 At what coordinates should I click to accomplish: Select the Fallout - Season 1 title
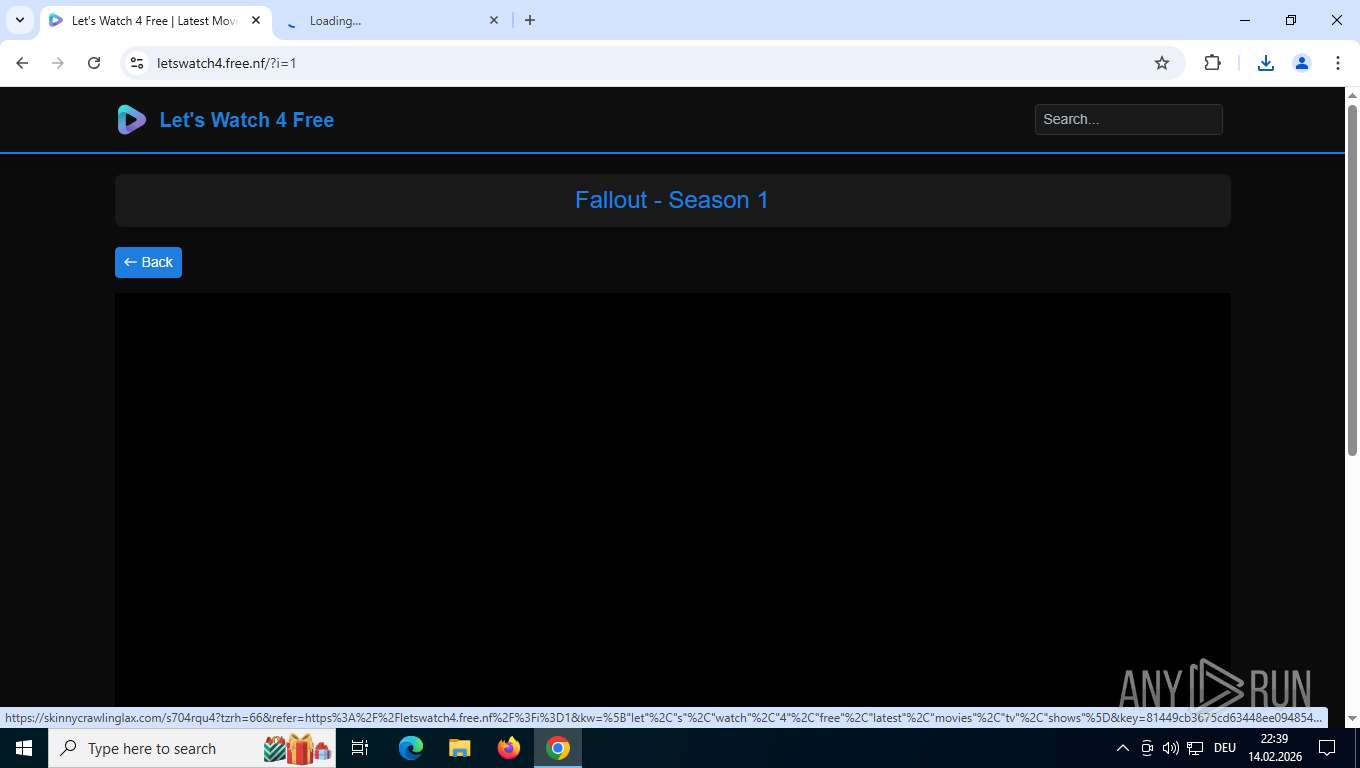click(672, 200)
